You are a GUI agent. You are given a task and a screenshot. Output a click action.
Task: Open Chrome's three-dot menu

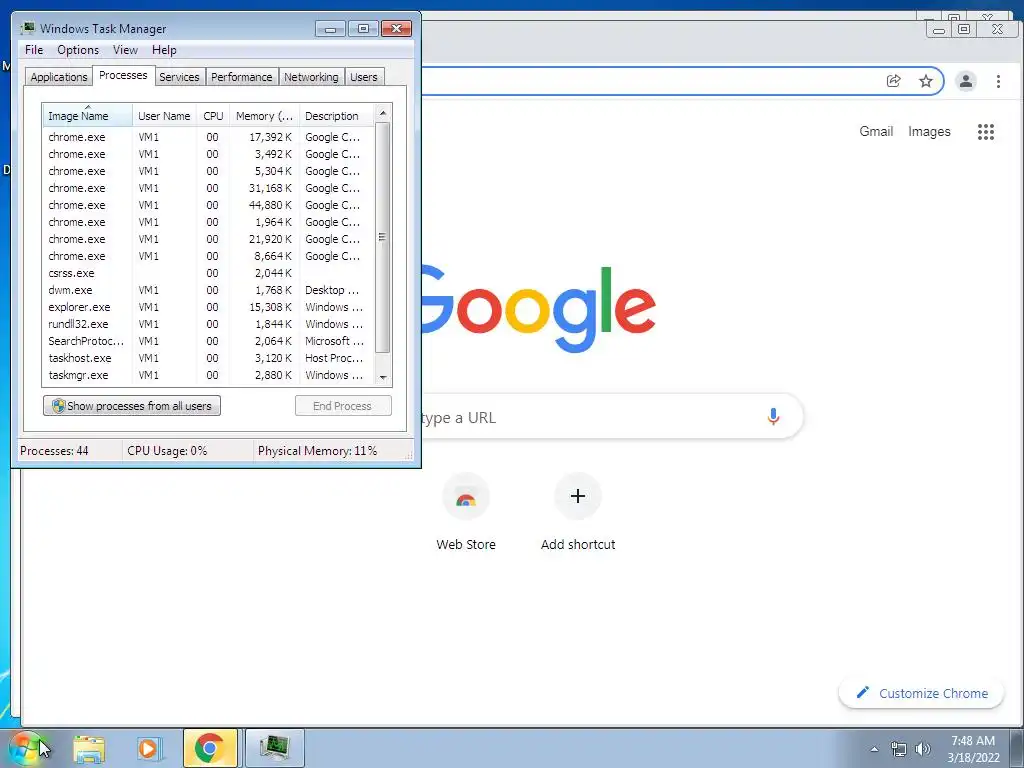click(998, 81)
